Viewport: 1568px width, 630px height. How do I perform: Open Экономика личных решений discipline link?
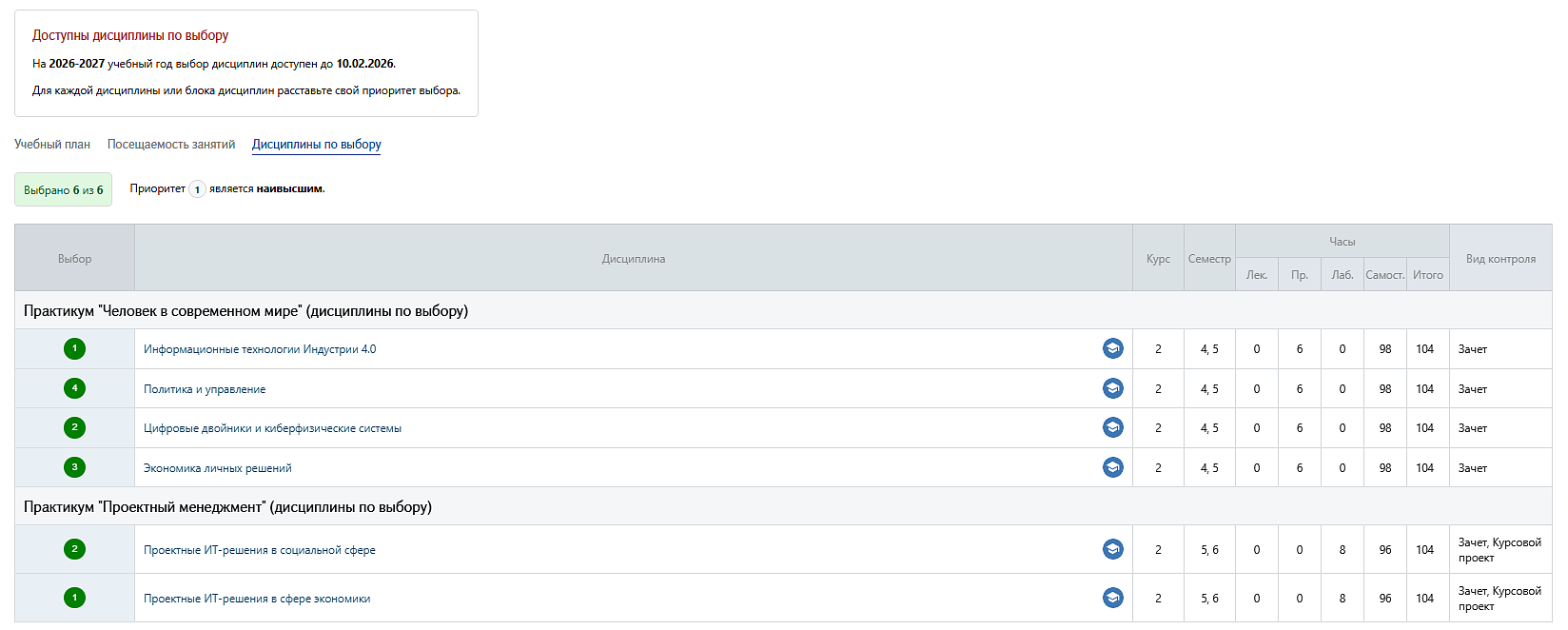point(218,468)
